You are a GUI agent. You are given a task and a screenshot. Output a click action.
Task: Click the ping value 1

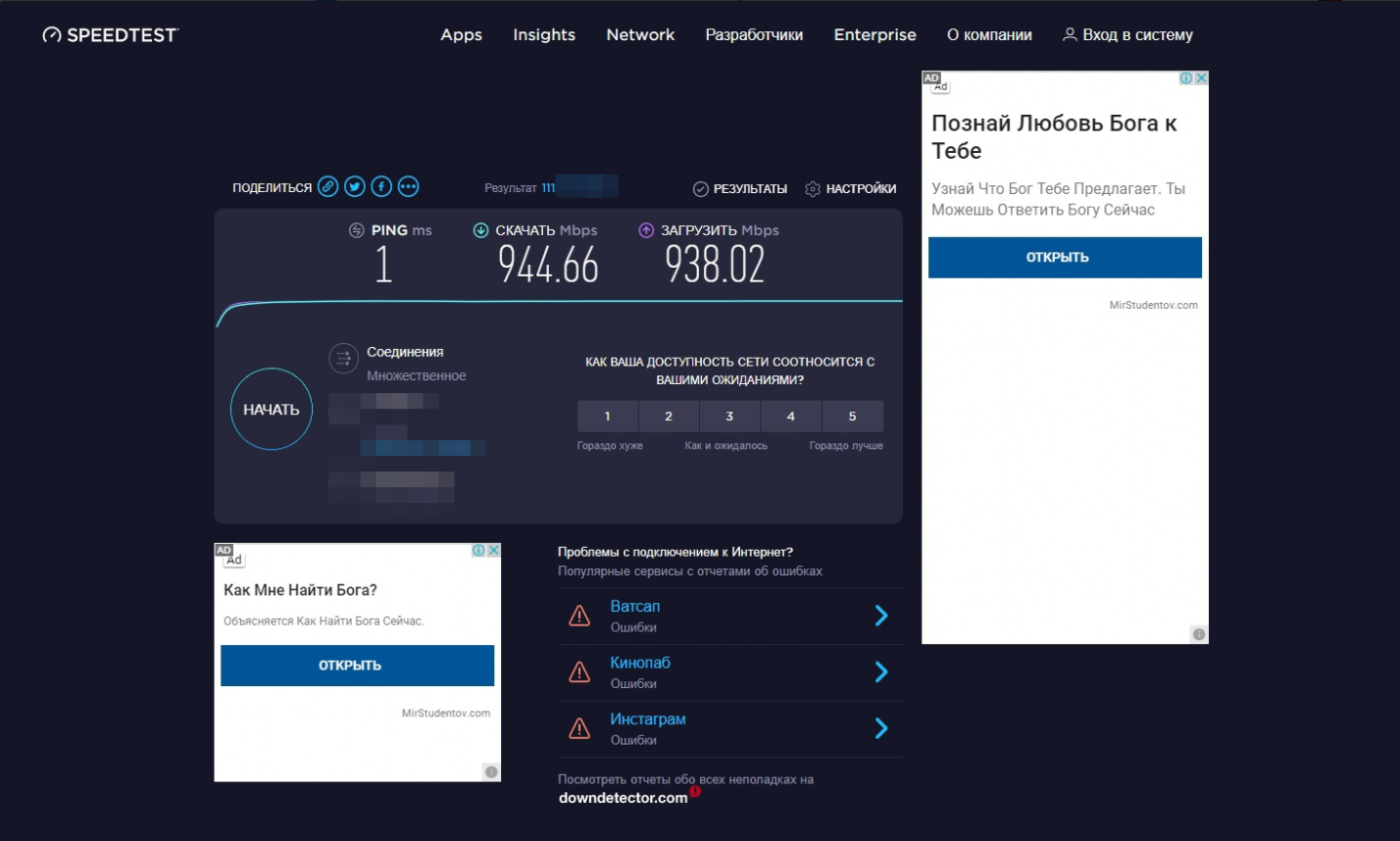383,264
